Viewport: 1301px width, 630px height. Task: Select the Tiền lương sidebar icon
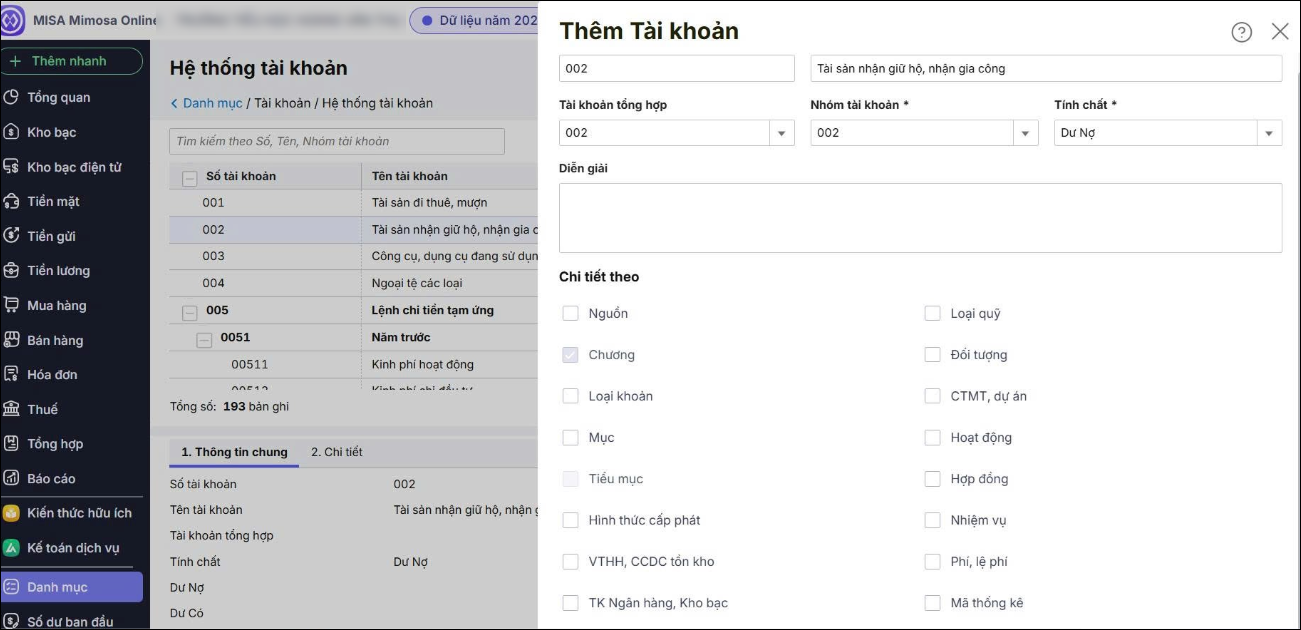click(12, 271)
